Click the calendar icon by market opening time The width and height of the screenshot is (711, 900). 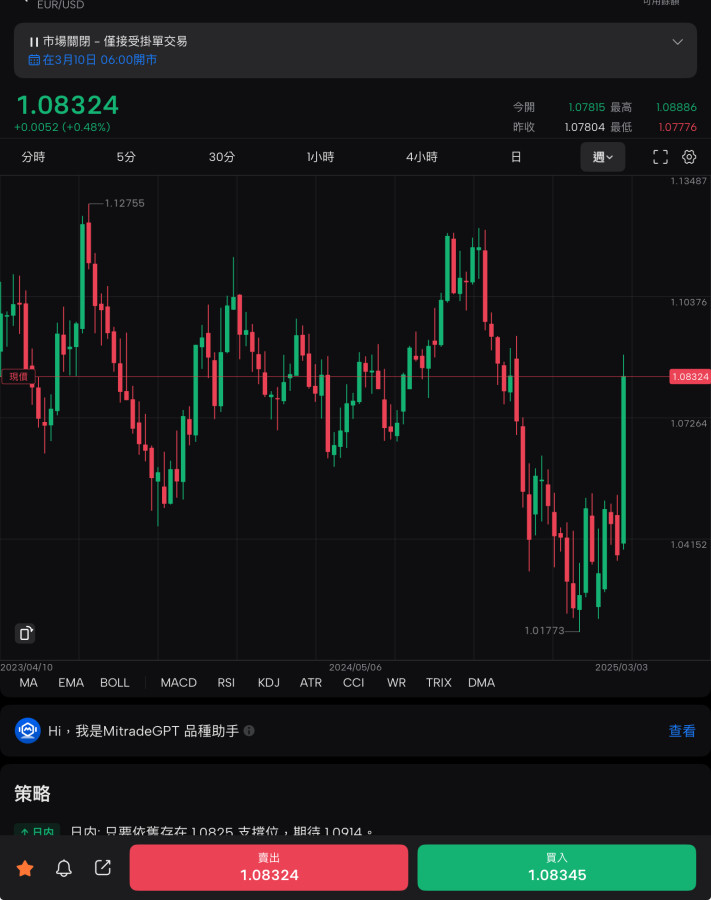(x=34, y=60)
